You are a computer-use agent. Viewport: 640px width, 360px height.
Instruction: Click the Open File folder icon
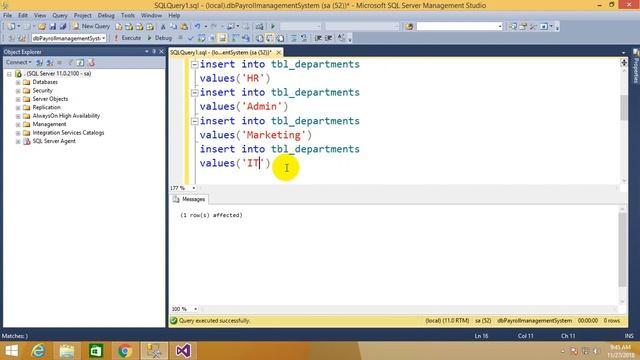point(42,27)
